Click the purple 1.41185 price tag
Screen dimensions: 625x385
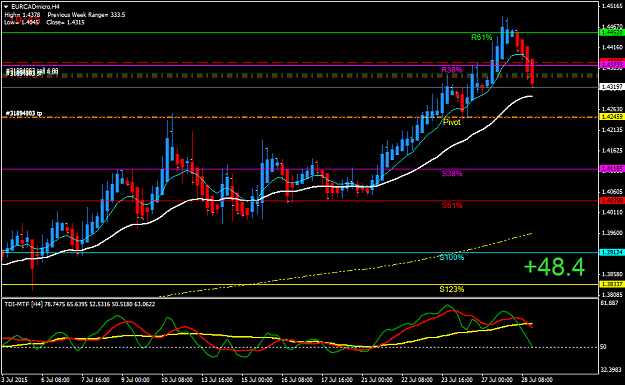click(x=612, y=169)
